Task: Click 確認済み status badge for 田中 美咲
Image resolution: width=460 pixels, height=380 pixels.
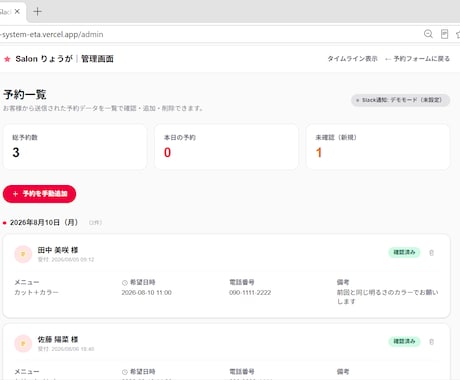Action: (404, 252)
